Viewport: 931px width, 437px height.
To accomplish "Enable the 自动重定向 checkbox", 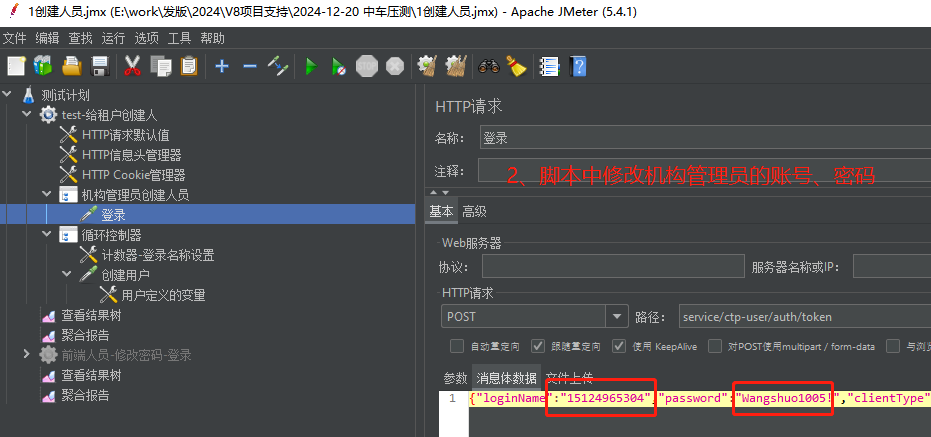I will pos(457,346).
